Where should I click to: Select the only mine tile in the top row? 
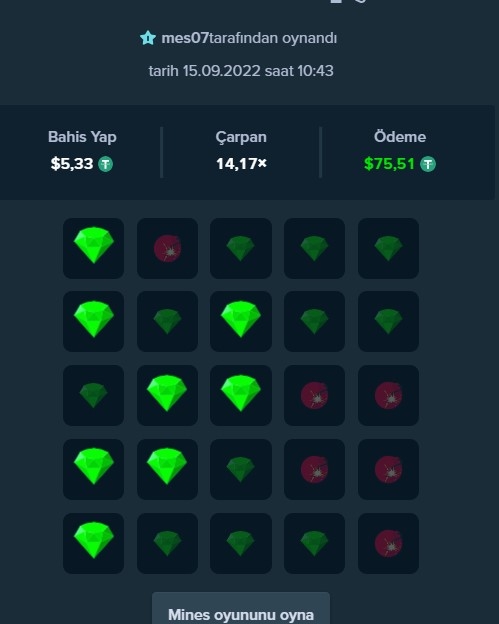(x=168, y=248)
